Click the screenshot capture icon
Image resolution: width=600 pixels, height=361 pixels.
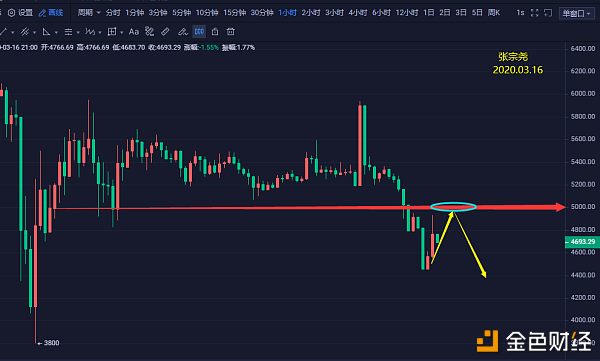coord(548,13)
